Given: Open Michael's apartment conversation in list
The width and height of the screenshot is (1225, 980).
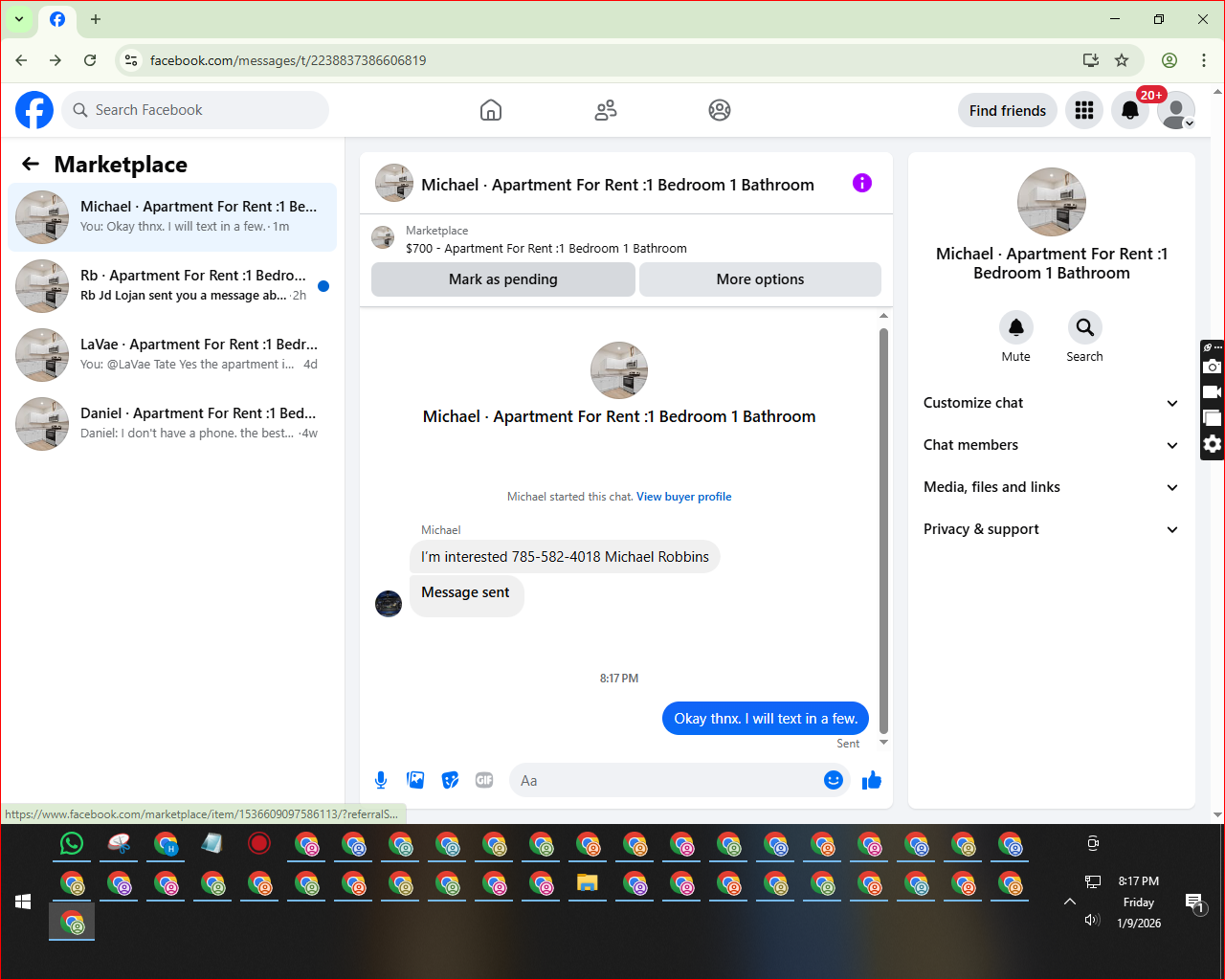Looking at the screenshot, I should point(172,217).
